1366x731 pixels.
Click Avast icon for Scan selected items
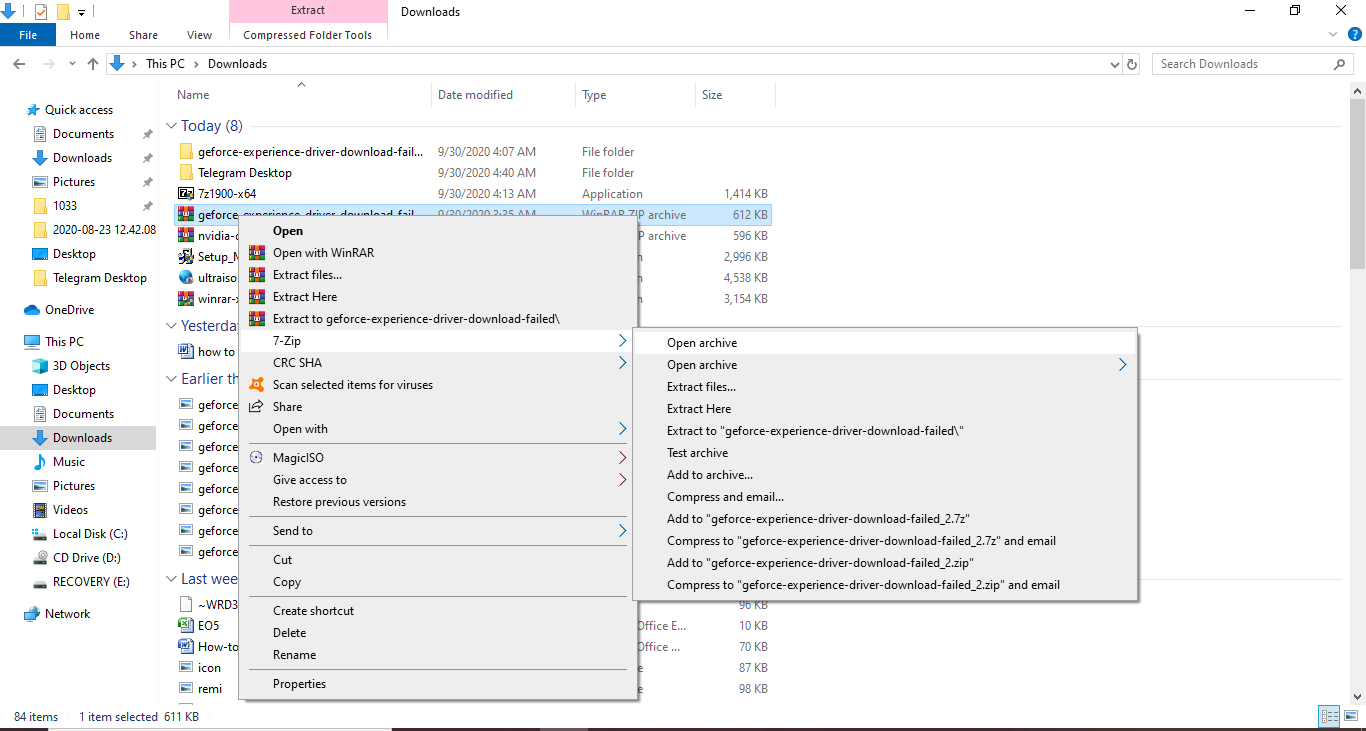pyautogui.click(x=257, y=385)
